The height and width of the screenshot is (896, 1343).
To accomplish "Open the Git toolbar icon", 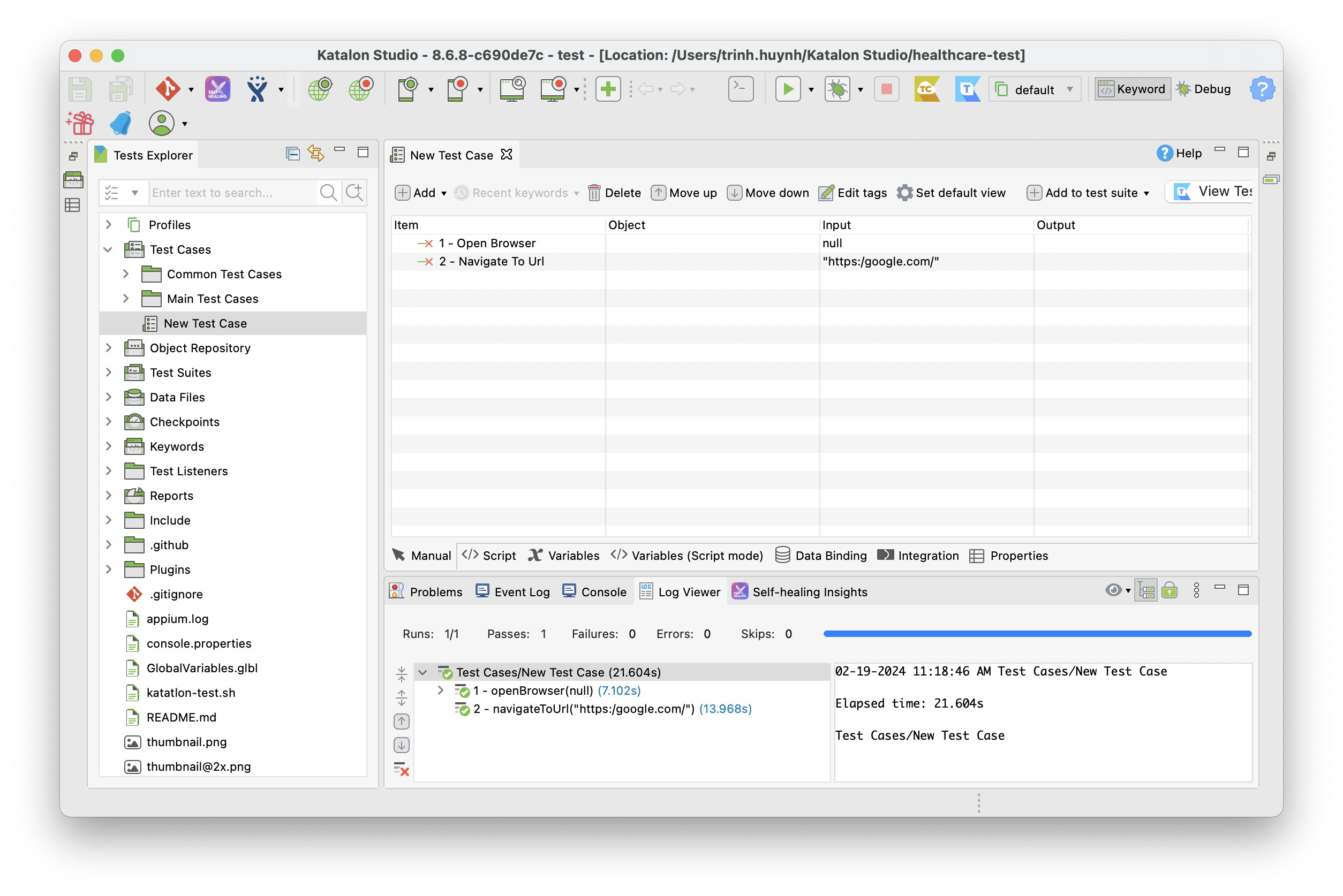I will 169,88.
